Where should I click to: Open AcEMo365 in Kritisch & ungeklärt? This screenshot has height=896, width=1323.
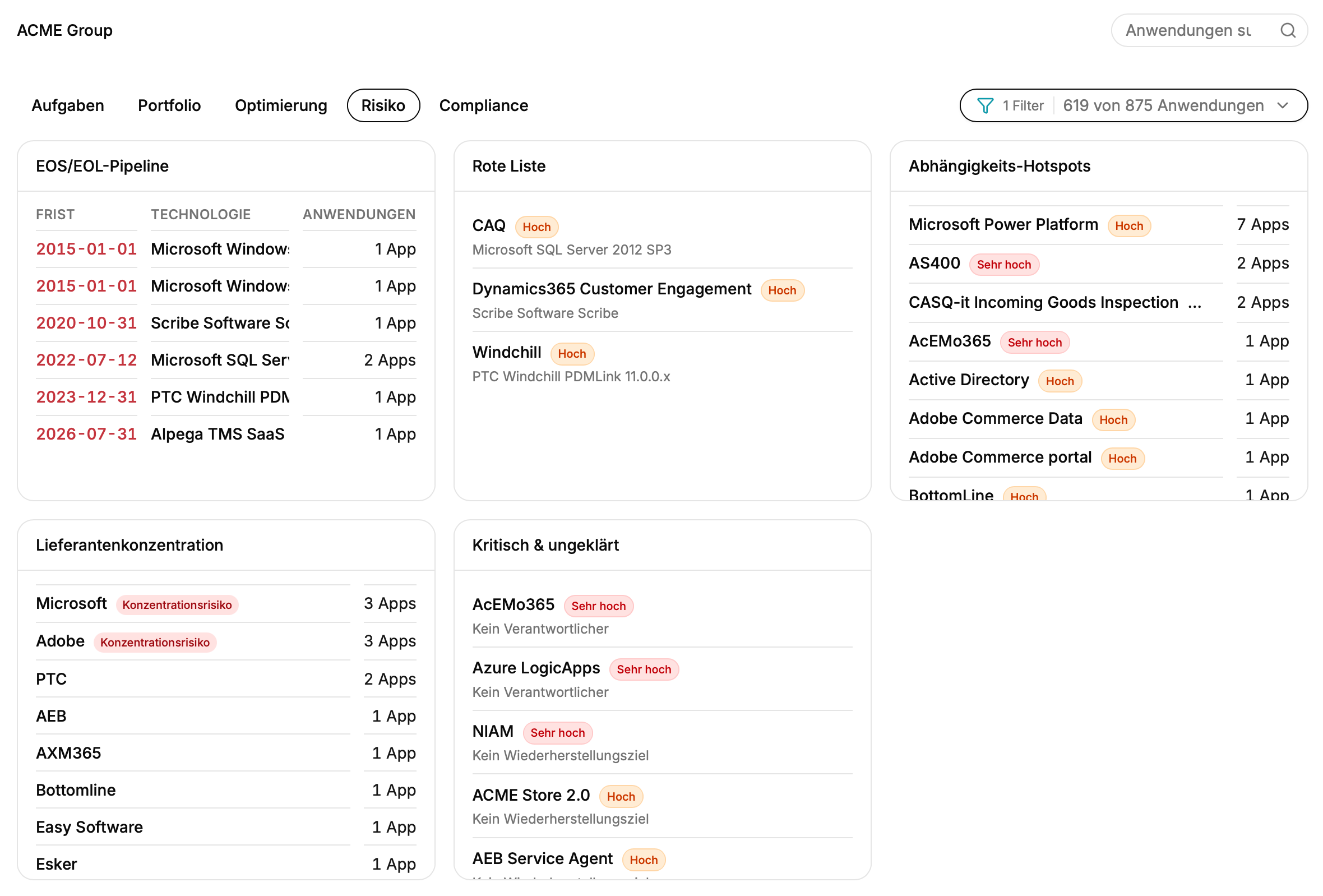coord(662,616)
